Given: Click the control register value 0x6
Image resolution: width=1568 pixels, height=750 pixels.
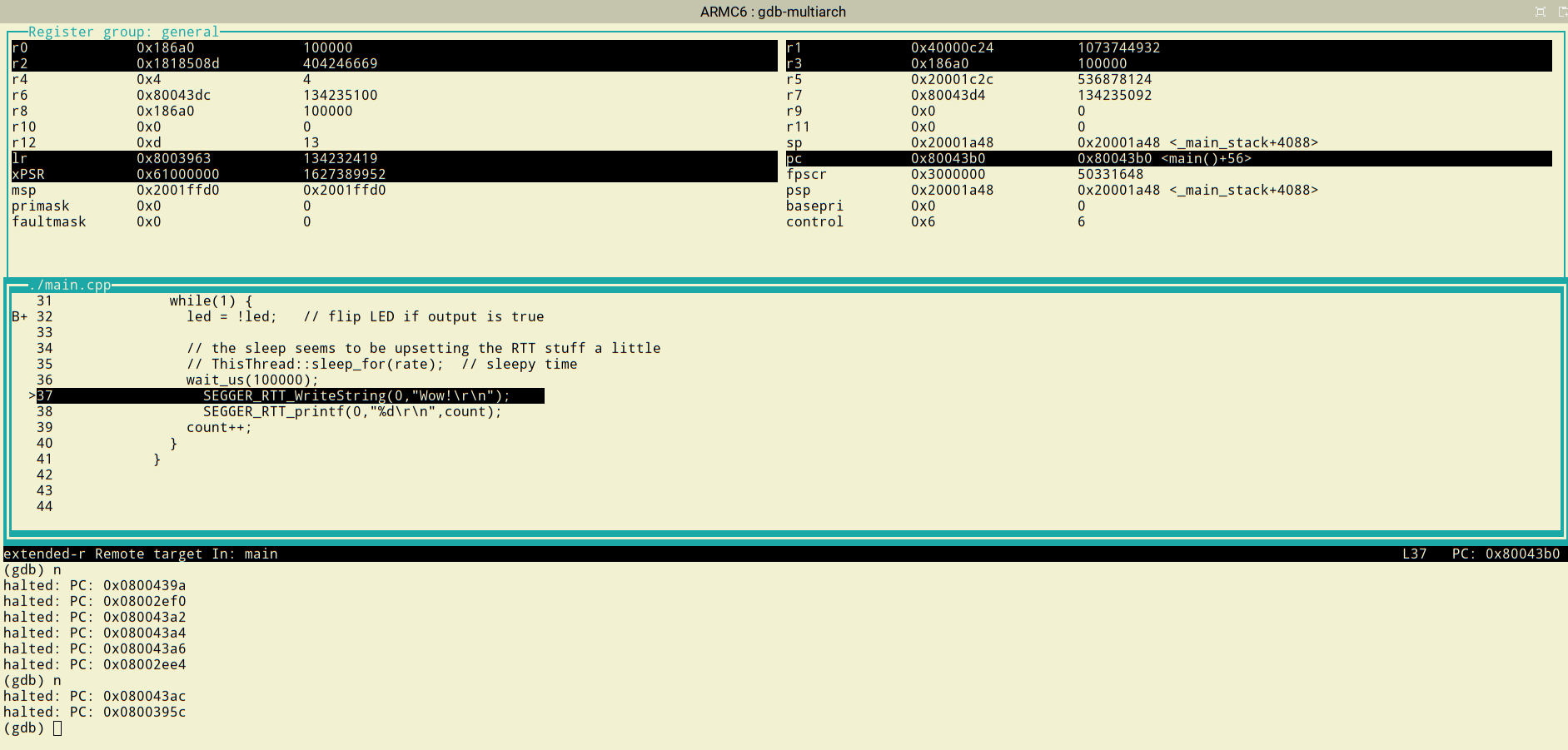Looking at the screenshot, I should [923, 222].
